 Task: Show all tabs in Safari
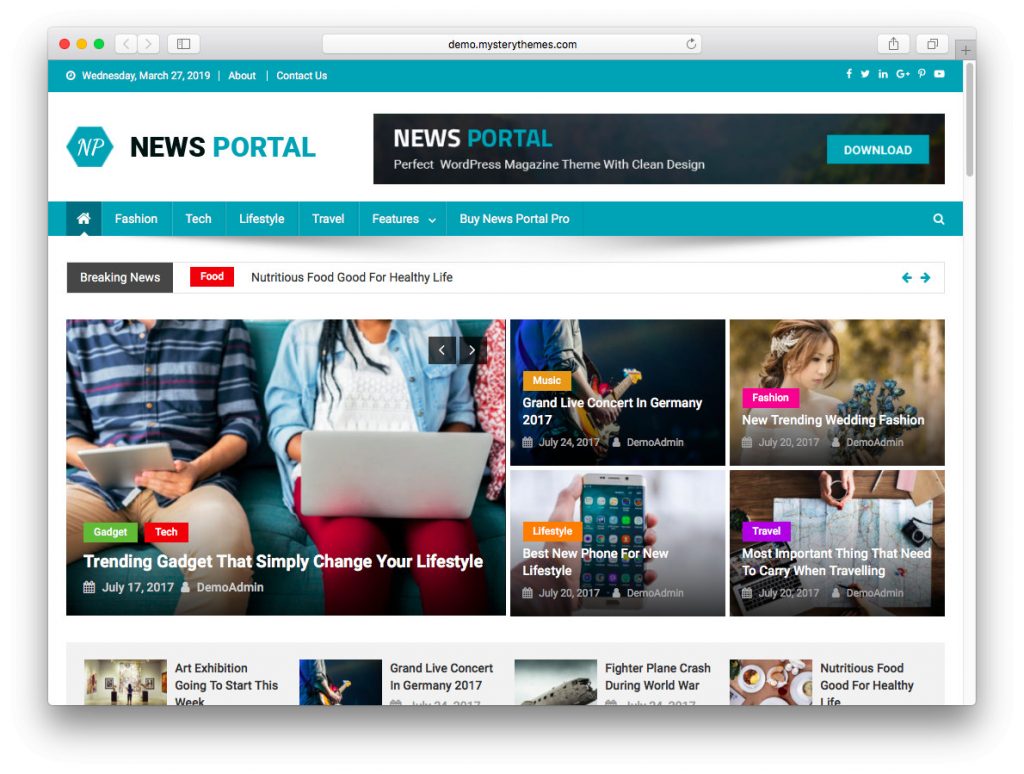pos(933,44)
